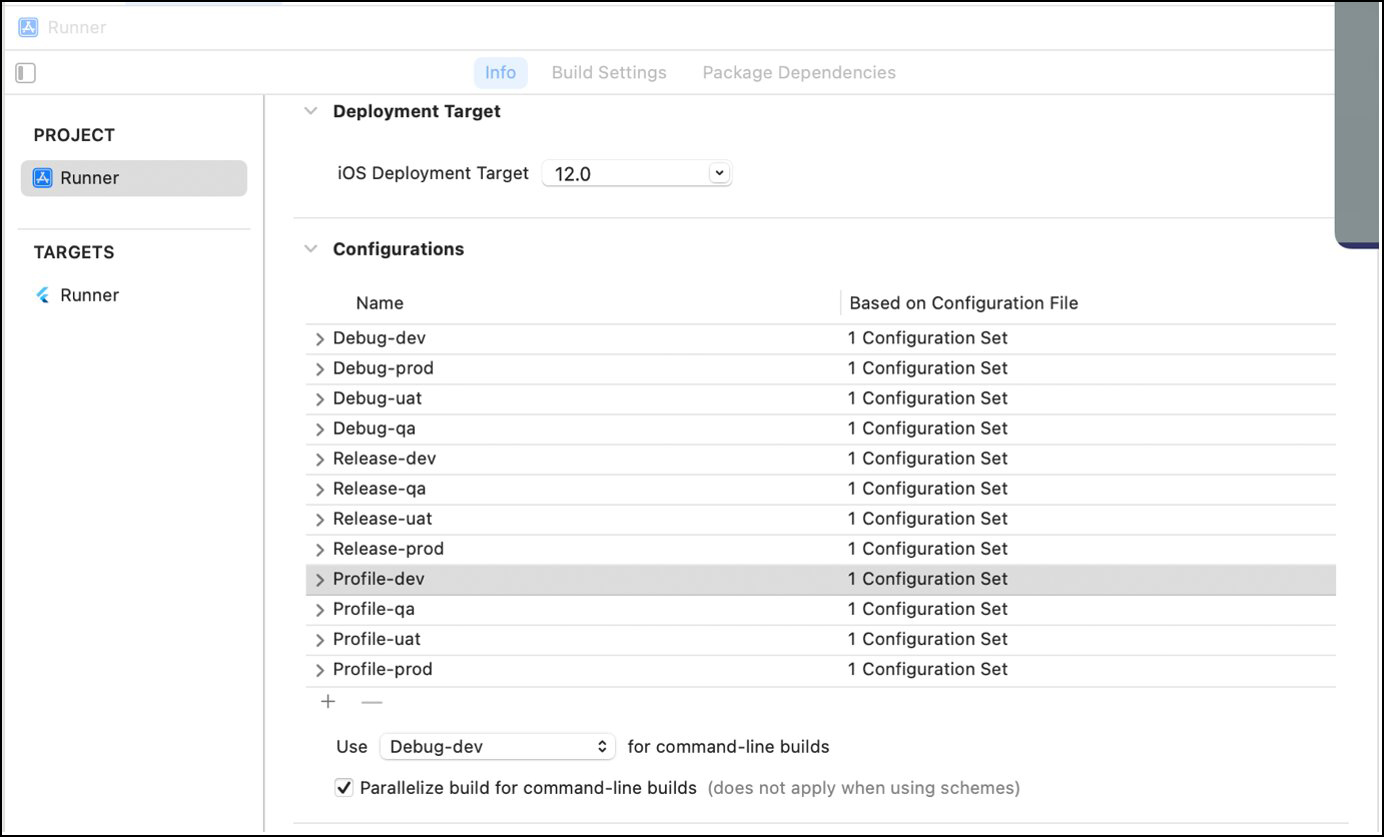Collapse the Deployment Target section
The image size is (1384, 837).
(x=311, y=111)
